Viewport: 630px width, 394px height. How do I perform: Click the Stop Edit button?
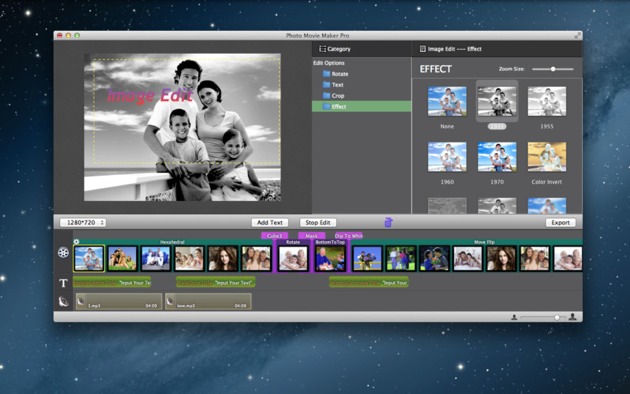click(318, 223)
